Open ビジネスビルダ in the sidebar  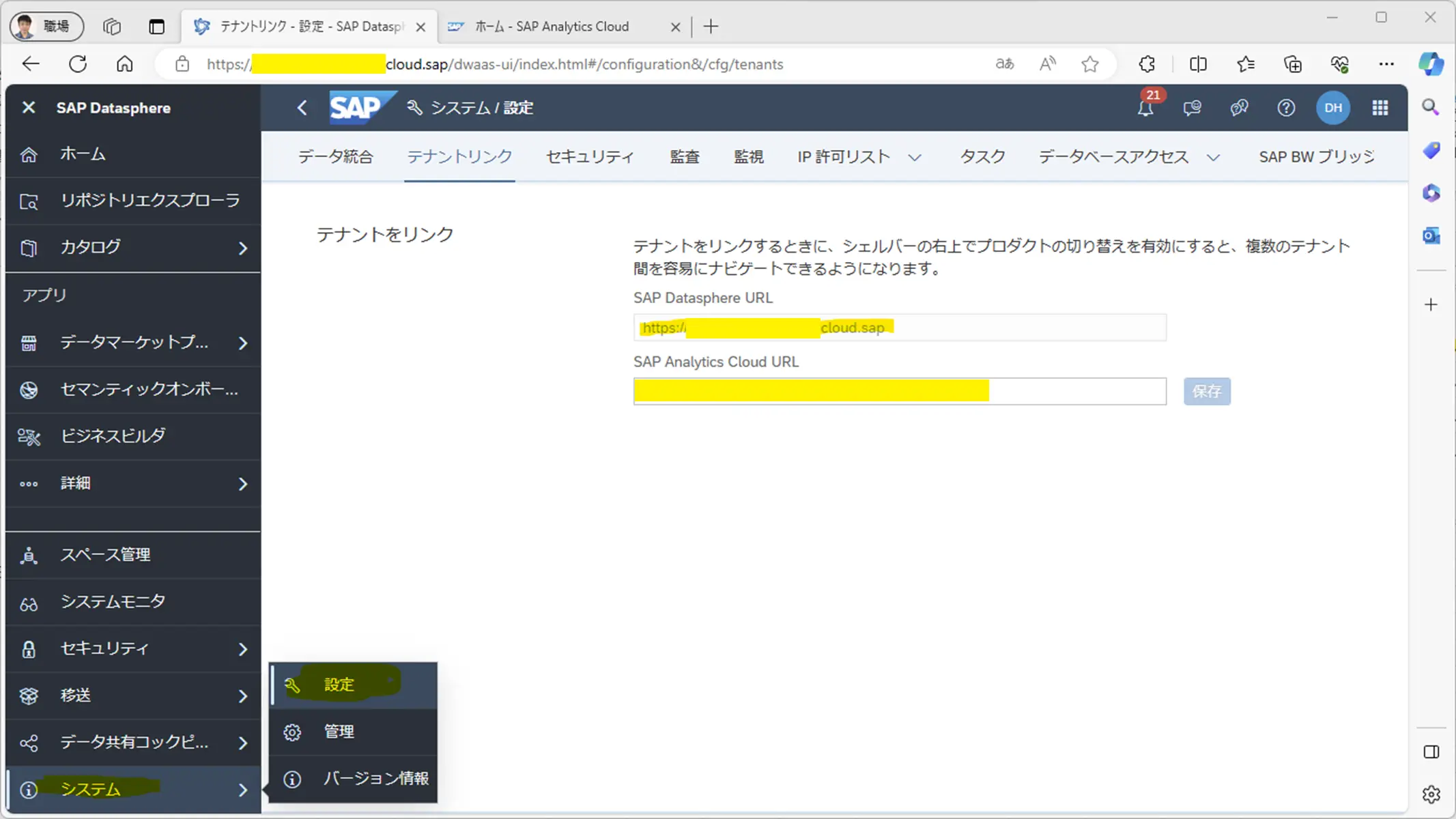point(133,436)
